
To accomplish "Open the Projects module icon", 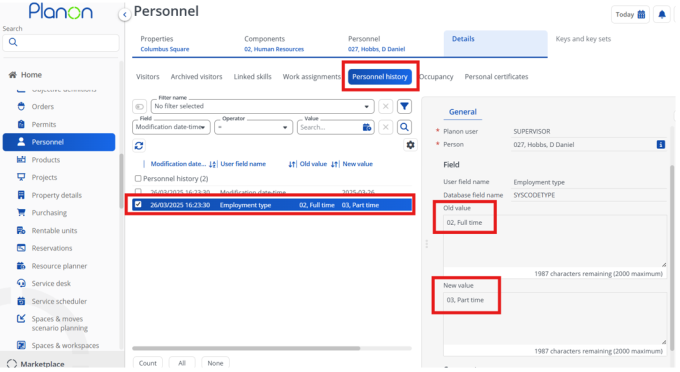I will 21,177.
